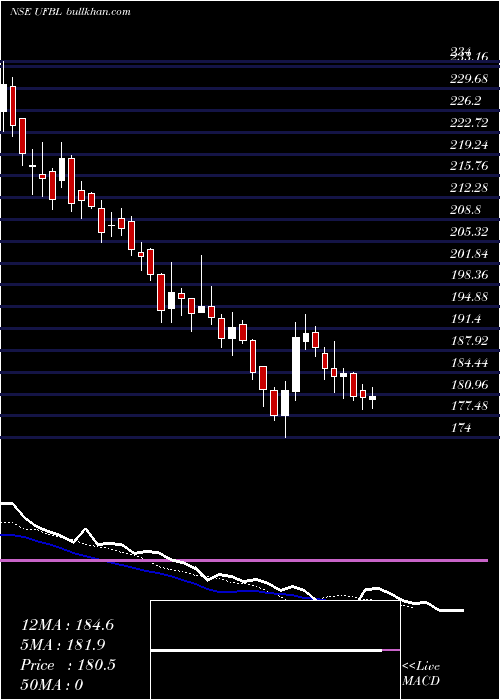This screenshot has width=500, height=700.
Task: Click the 219.24 price axis label
Action: pyautogui.click(x=469, y=145)
